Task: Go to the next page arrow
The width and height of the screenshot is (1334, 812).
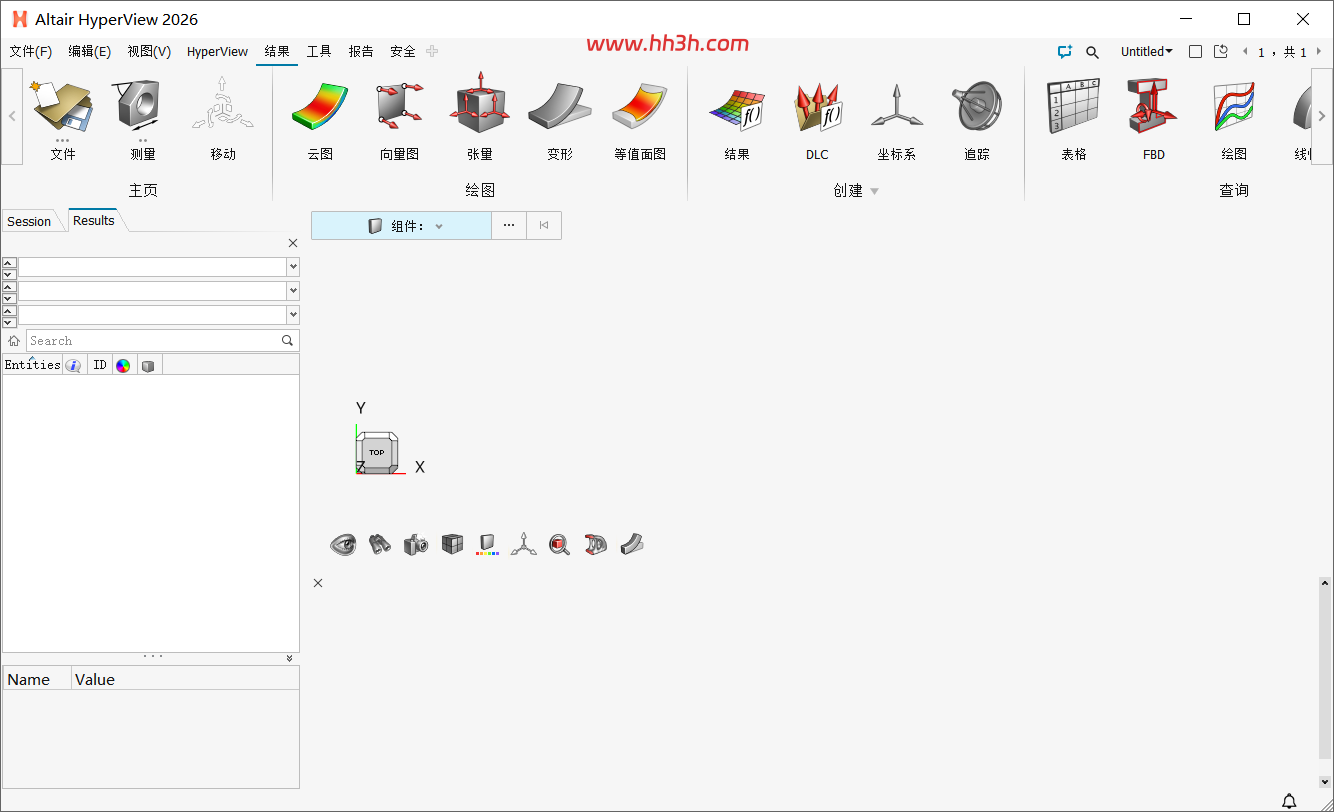Action: 1319,52
